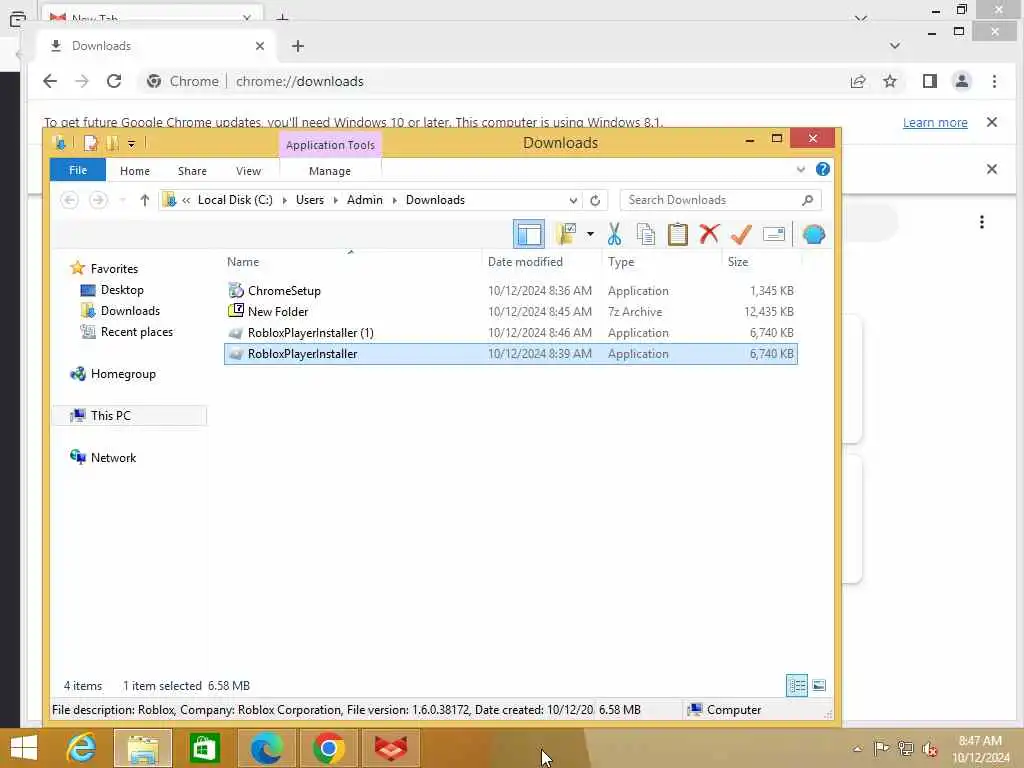
Task: Click Local Disk (C:) in address path
Action: [x=235, y=200]
